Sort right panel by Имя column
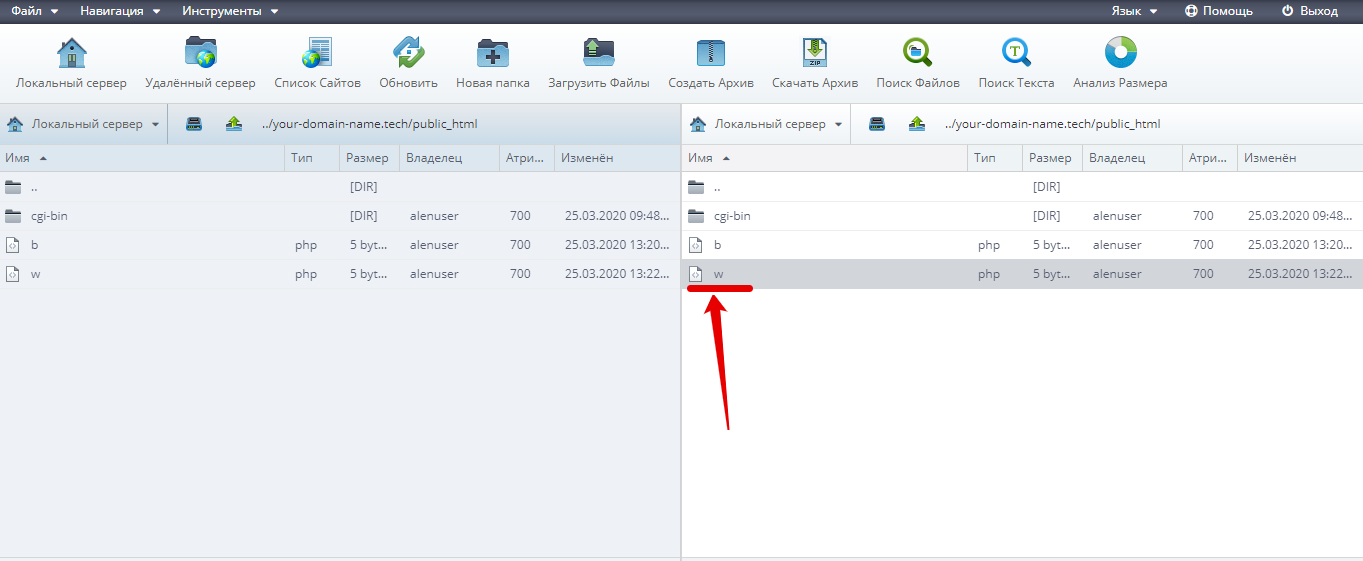This screenshot has width=1363, height=561. click(x=825, y=158)
